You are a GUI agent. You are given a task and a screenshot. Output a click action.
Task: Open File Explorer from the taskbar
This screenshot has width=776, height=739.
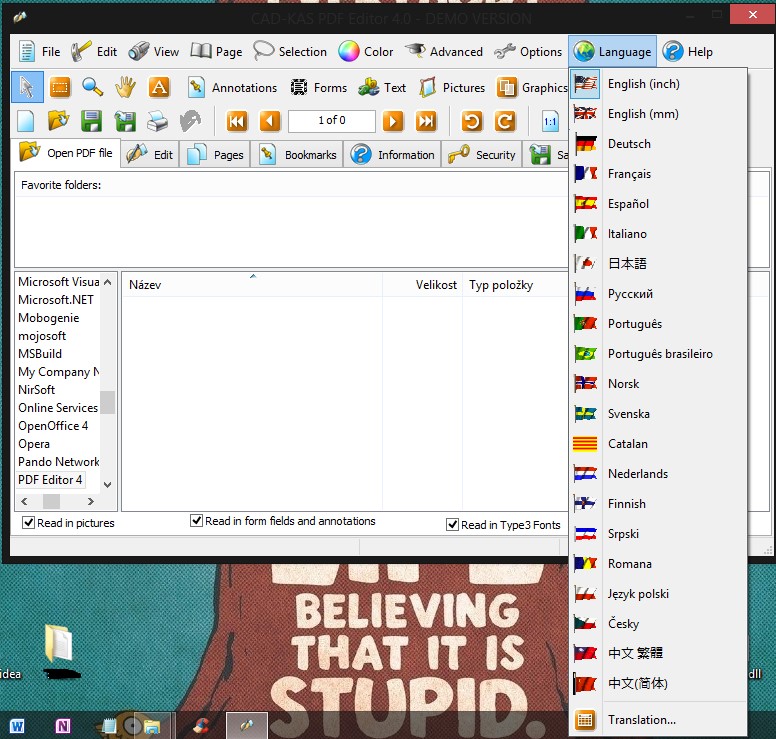coord(152,726)
